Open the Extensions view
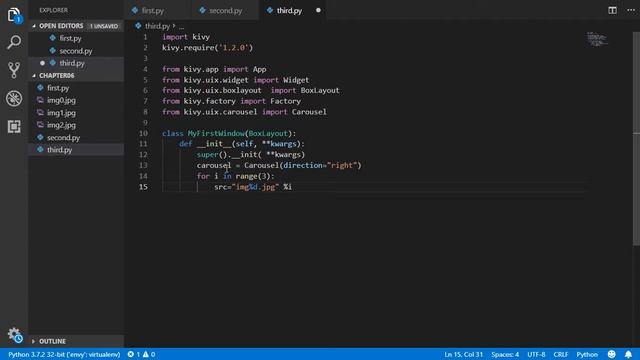The height and width of the screenshot is (360, 640). (x=14, y=127)
